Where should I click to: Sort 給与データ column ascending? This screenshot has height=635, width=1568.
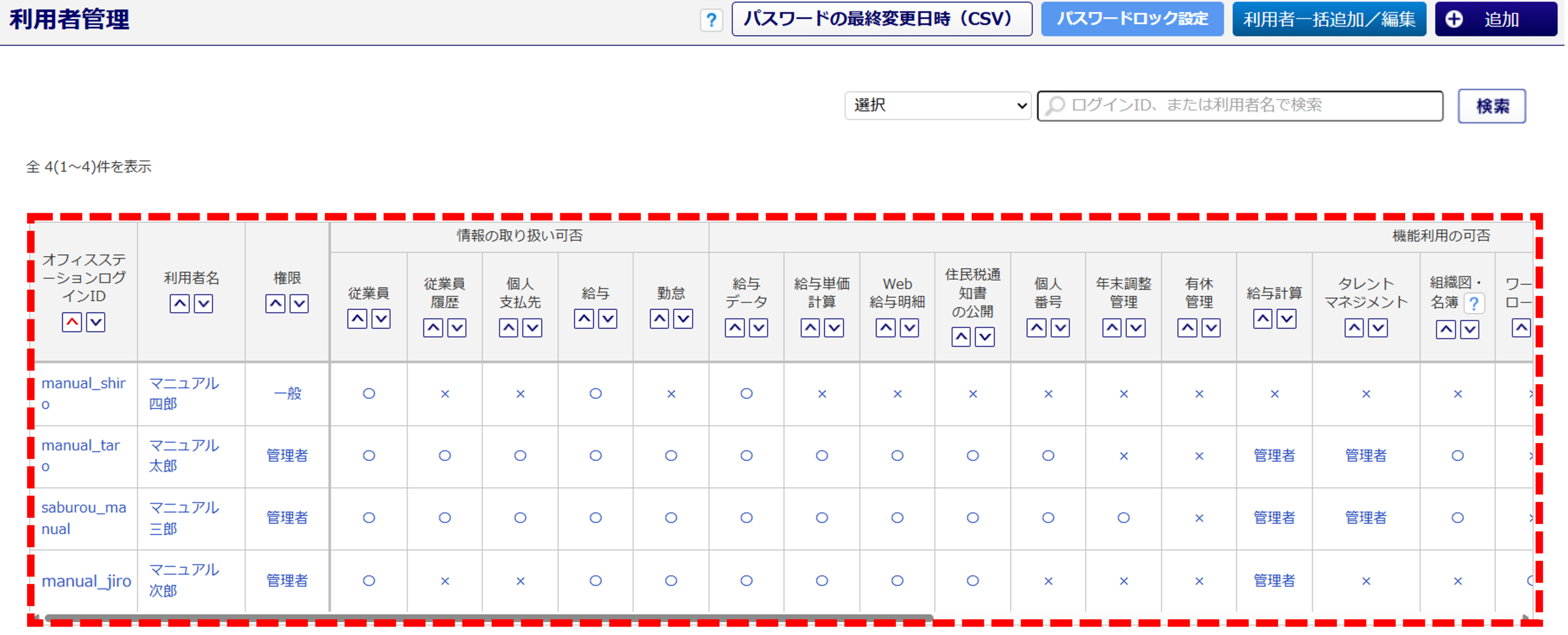tap(734, 328)
